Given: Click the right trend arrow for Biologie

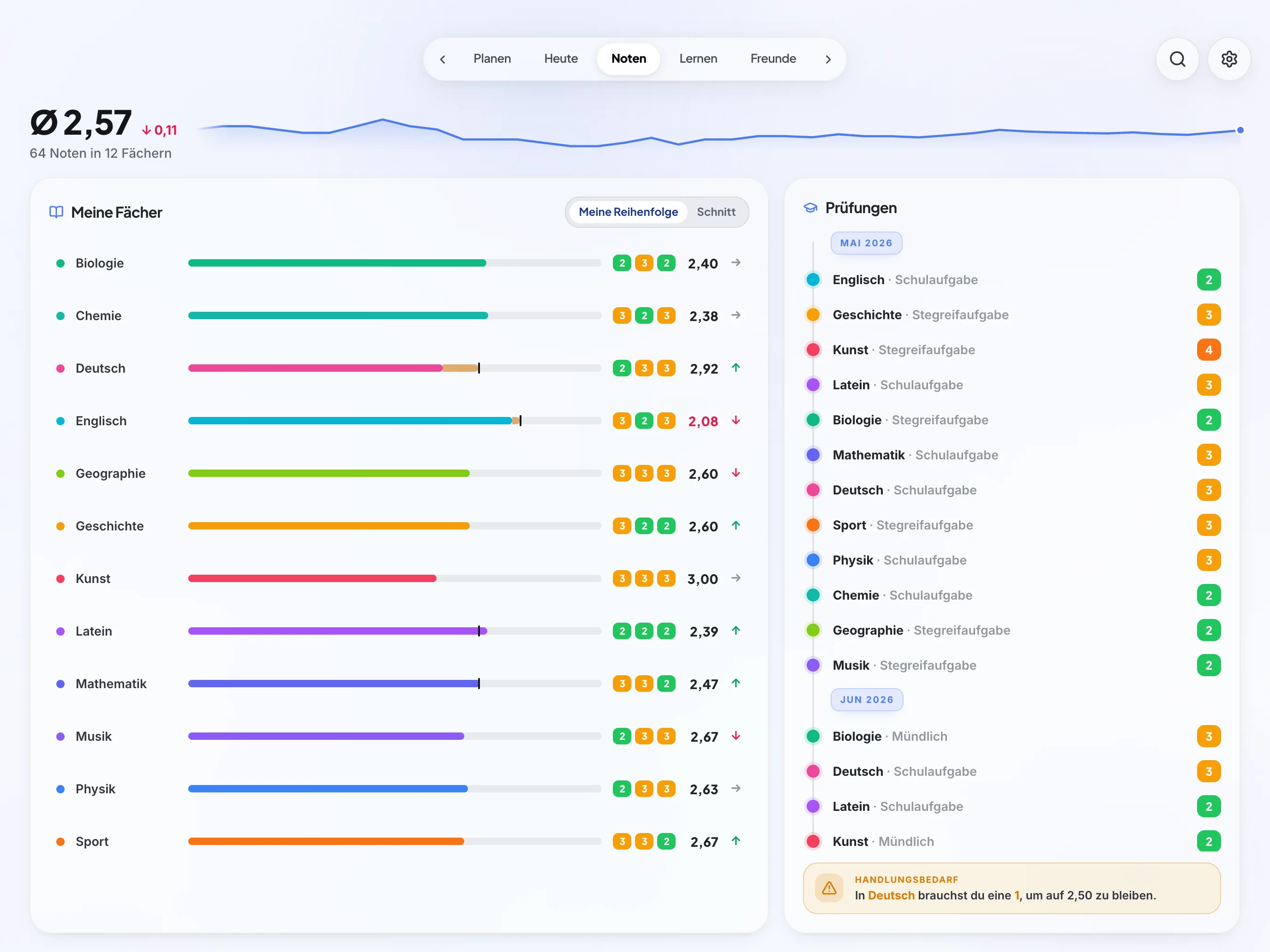Looking at the screenshot, I should tap(736, 263).
